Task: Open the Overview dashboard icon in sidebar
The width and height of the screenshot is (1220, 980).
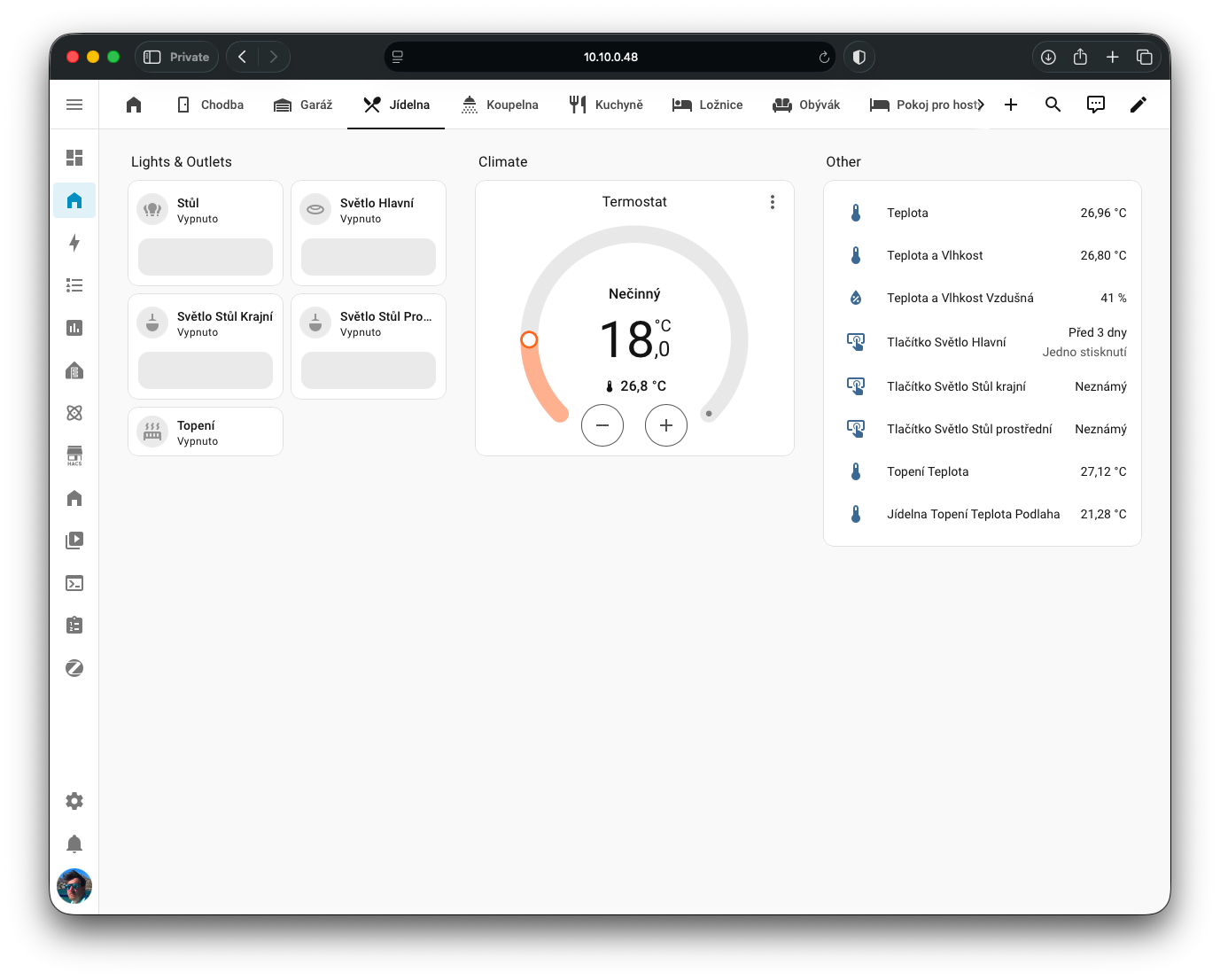Action: (x=74, y=158)
